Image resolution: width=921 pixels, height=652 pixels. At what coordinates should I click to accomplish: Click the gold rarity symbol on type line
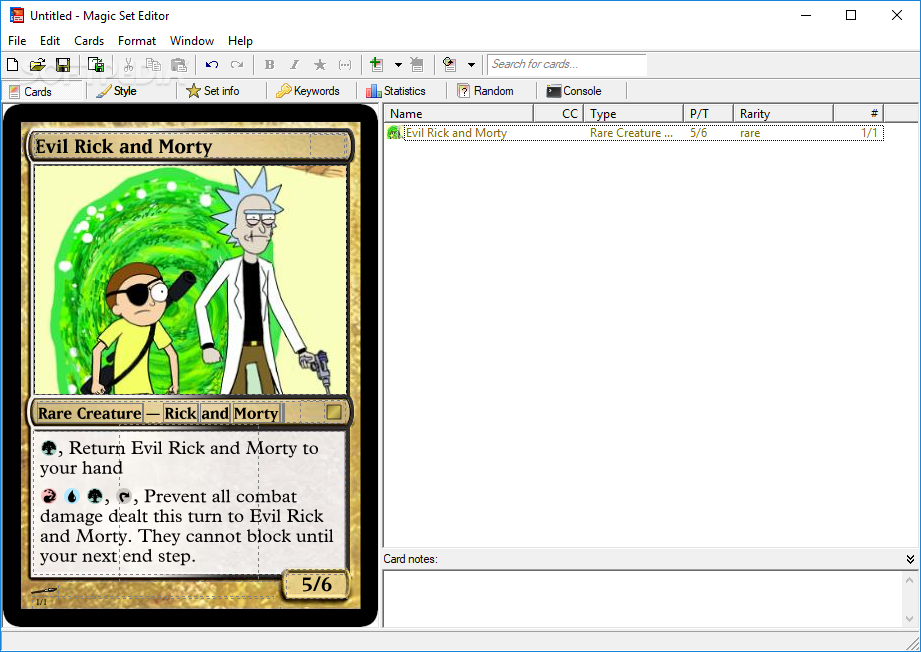334,412
